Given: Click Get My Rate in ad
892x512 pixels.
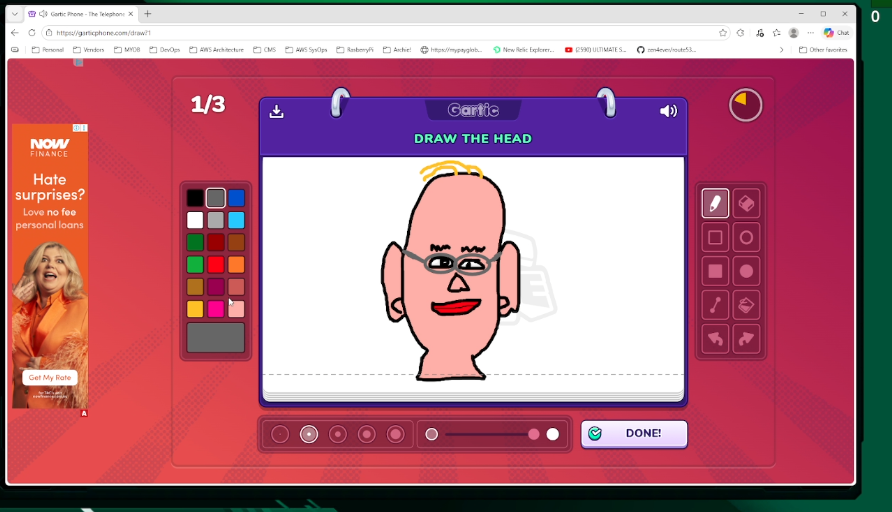Looking at the screenshot, I should coord(49,378).
